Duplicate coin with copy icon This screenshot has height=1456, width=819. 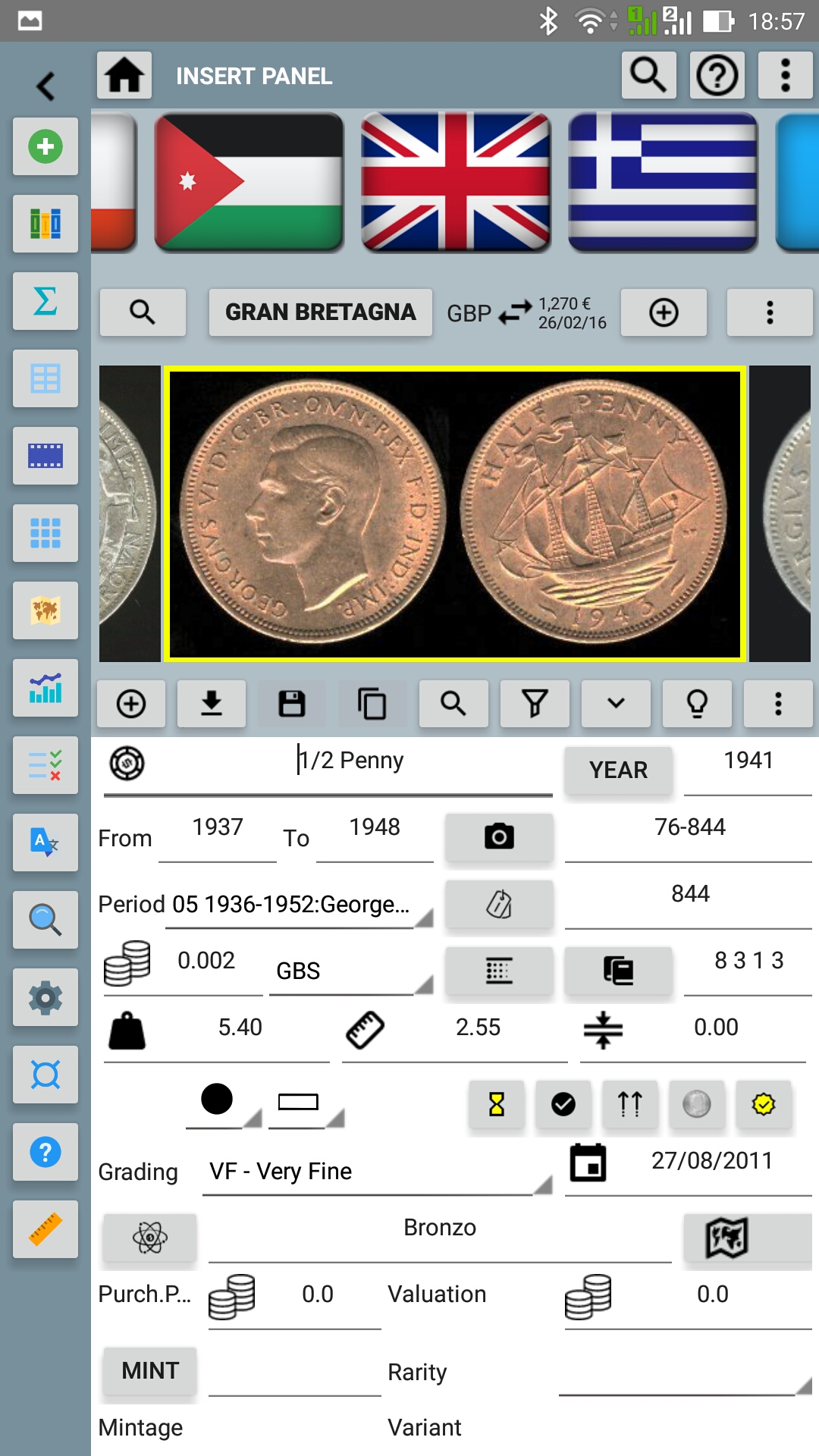[372, 704]
